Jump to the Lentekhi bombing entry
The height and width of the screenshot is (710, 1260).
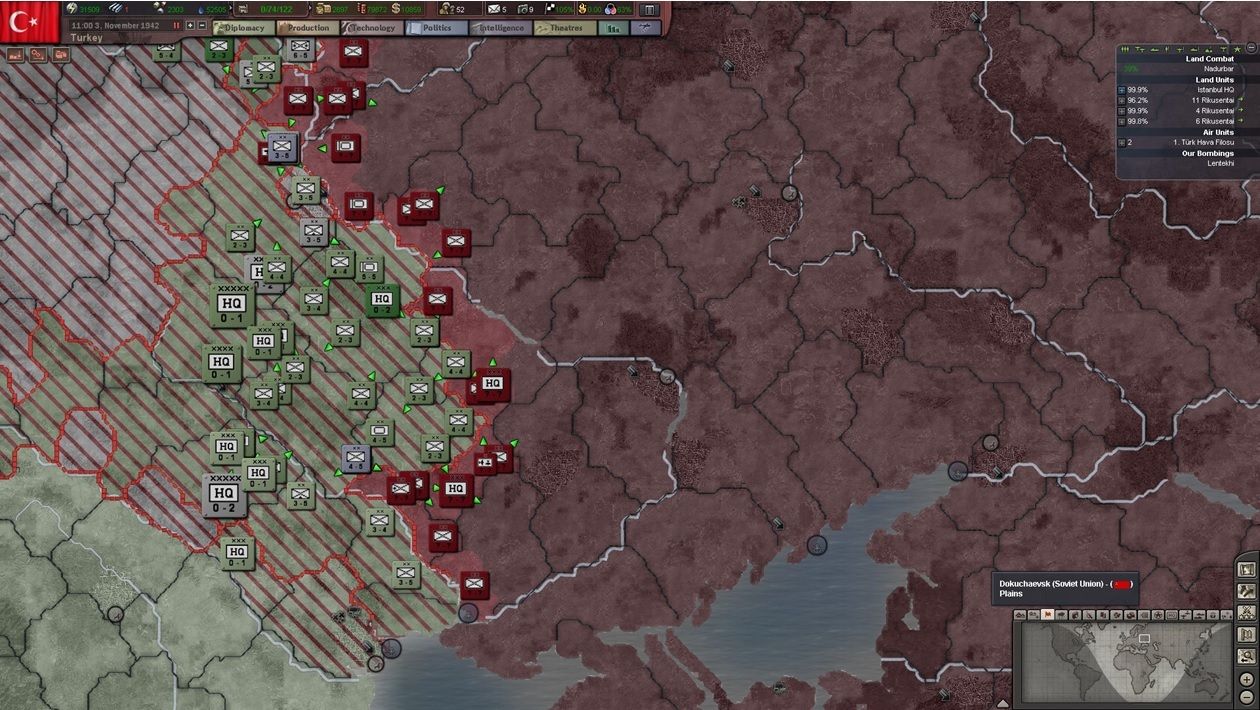[x=1220, y=163]
